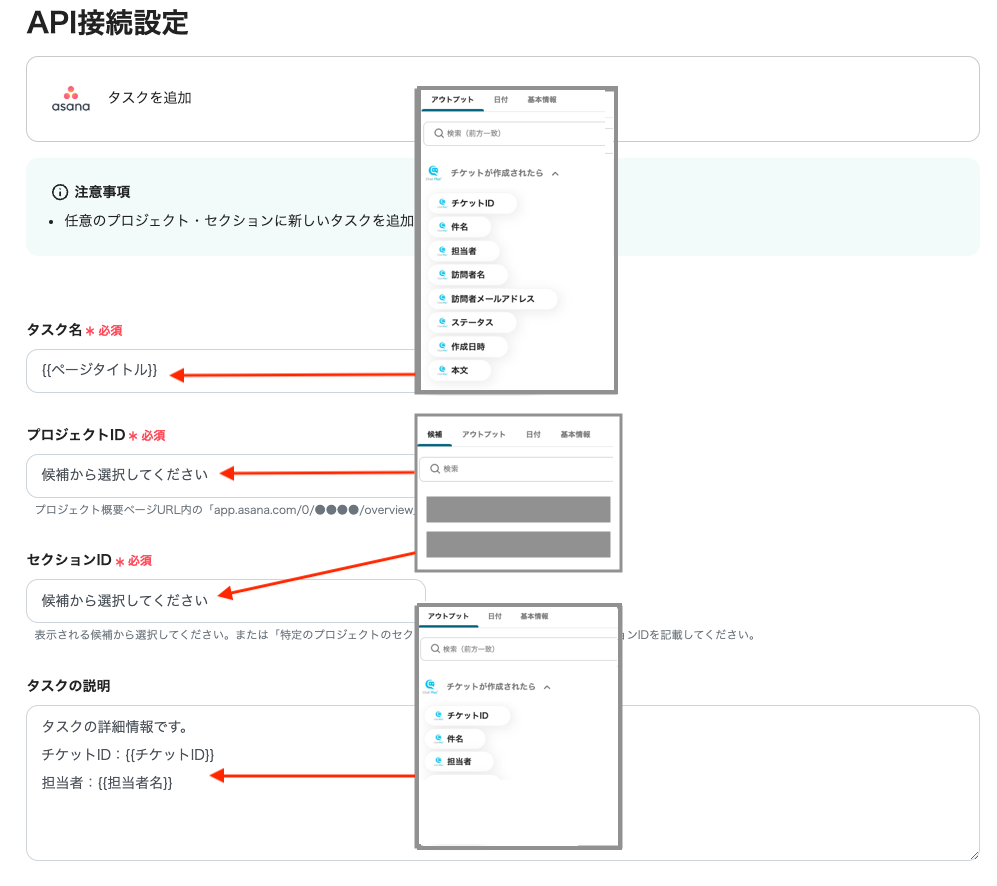Click search magnifier icon in bottom popup
The width and height of the screenshot is (997, 886).
[435, 649]
